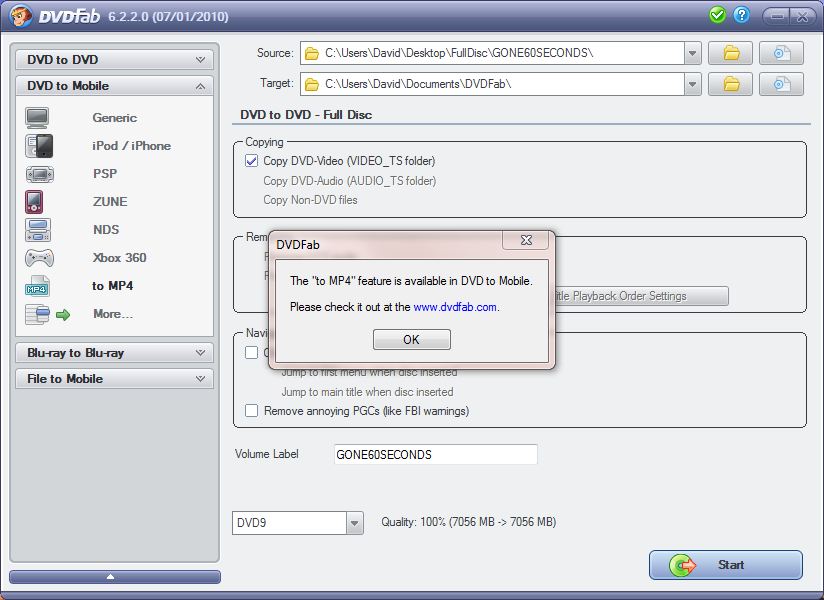Click the Xbox 360 controller icon
Image resolution: width=824 pixels, height=600 pixels.
39,258
